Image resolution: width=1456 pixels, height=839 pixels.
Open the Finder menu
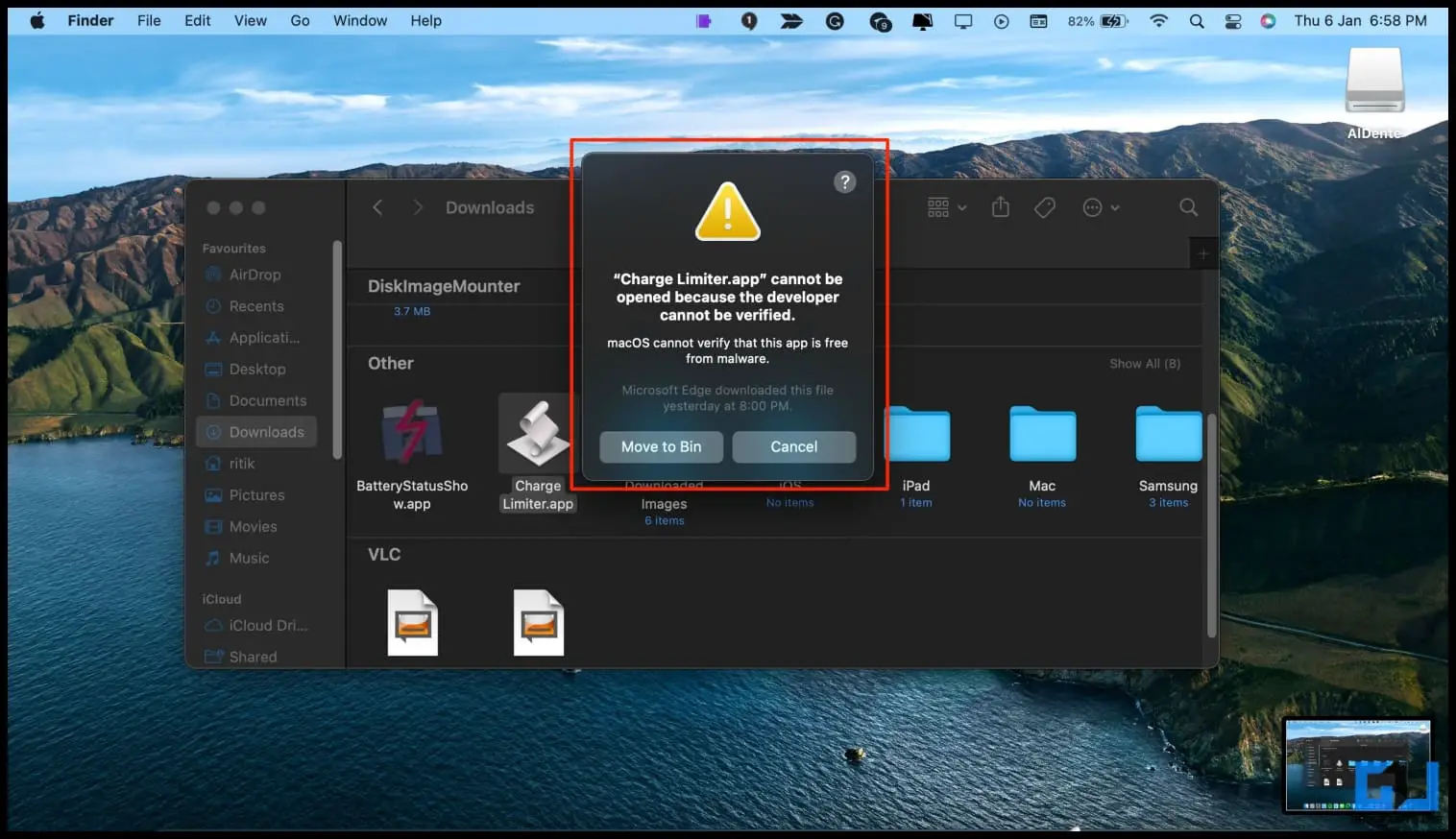click(90, 20)
